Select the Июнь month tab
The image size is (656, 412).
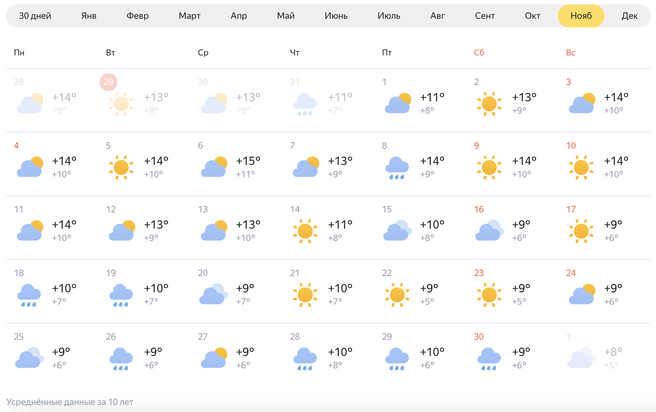(336, 16)
